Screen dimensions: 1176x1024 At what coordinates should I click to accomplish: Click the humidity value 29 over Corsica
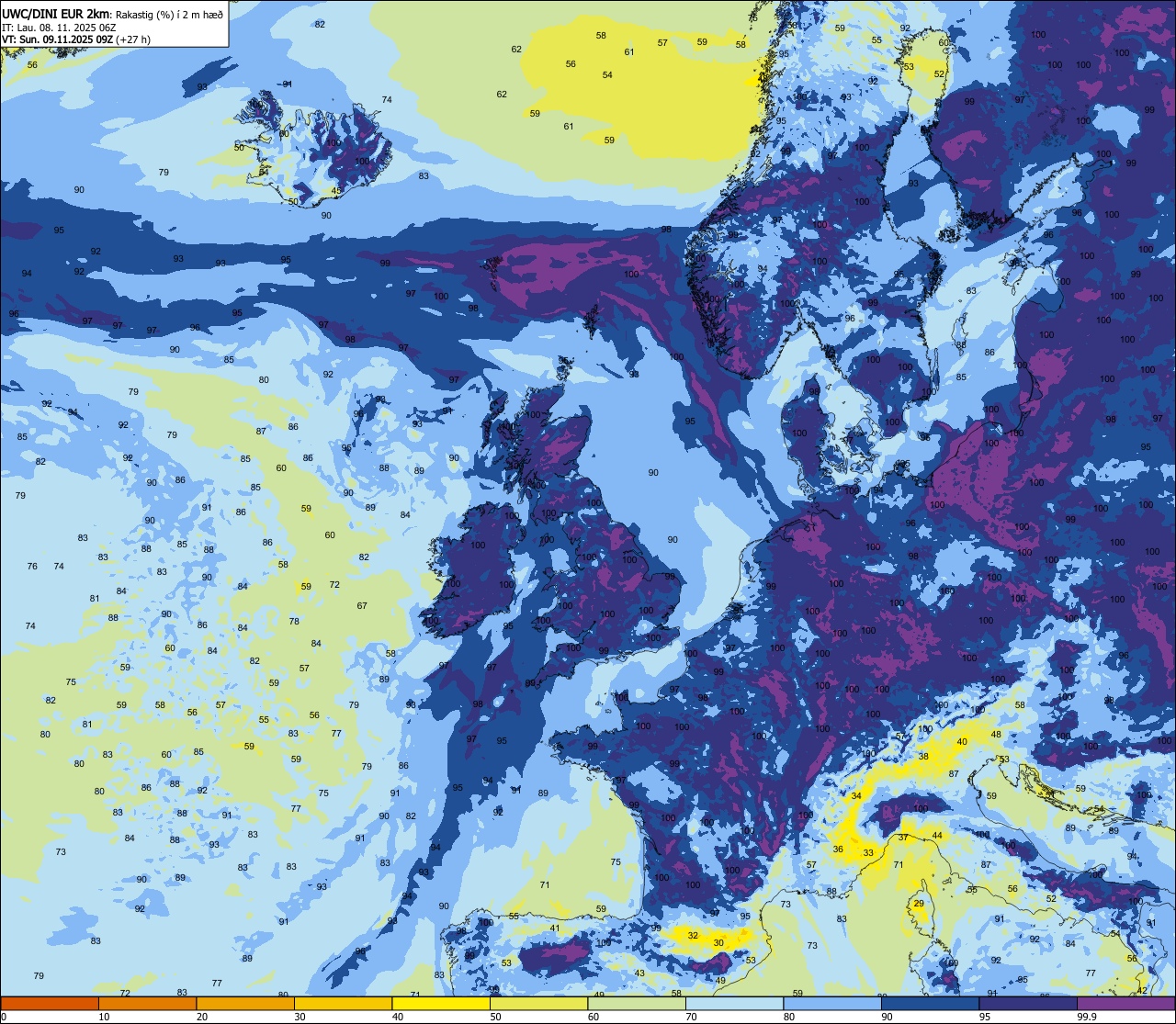coord(919,905)
